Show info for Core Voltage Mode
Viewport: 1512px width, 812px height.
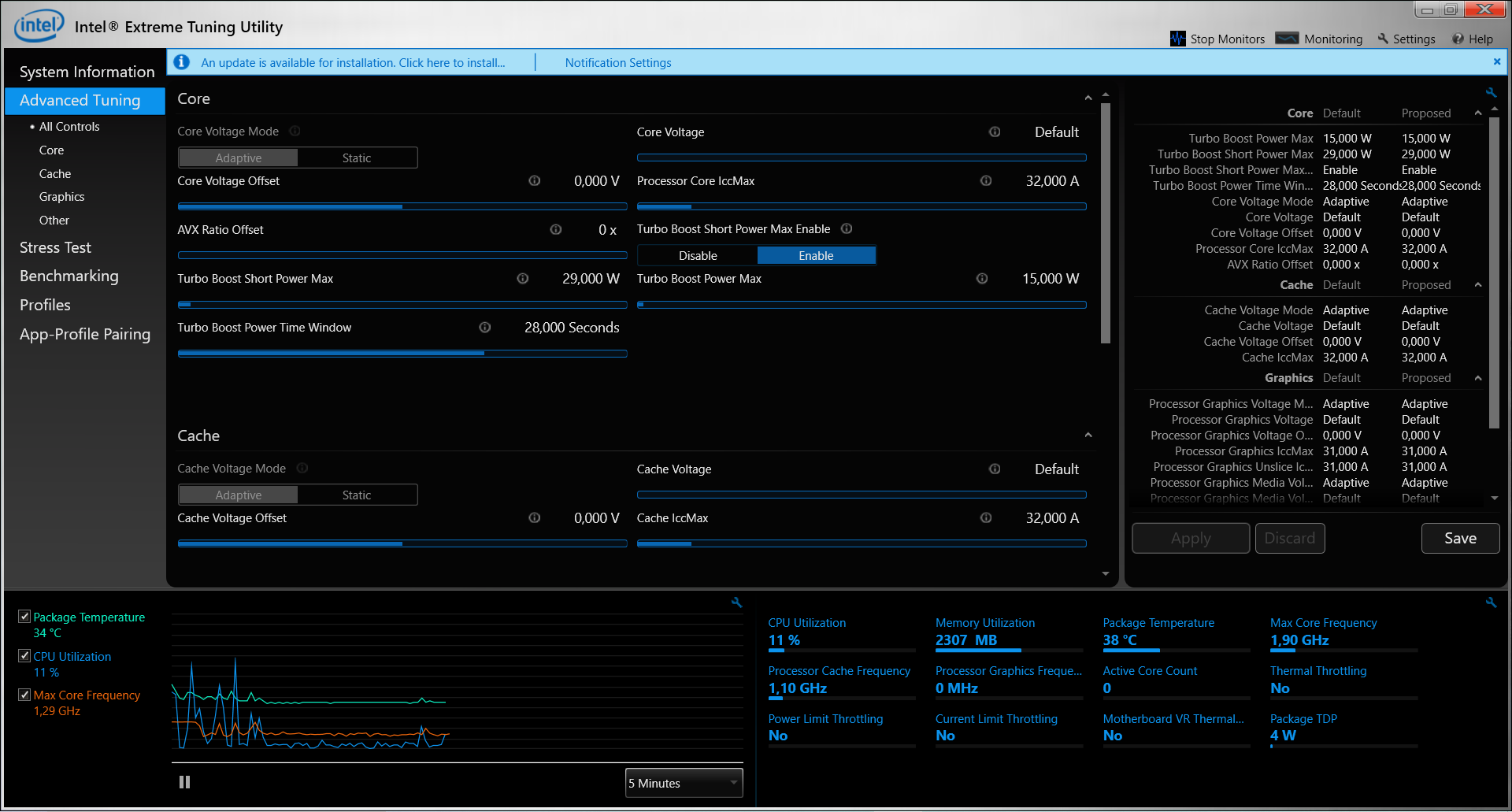click(295, 131)
